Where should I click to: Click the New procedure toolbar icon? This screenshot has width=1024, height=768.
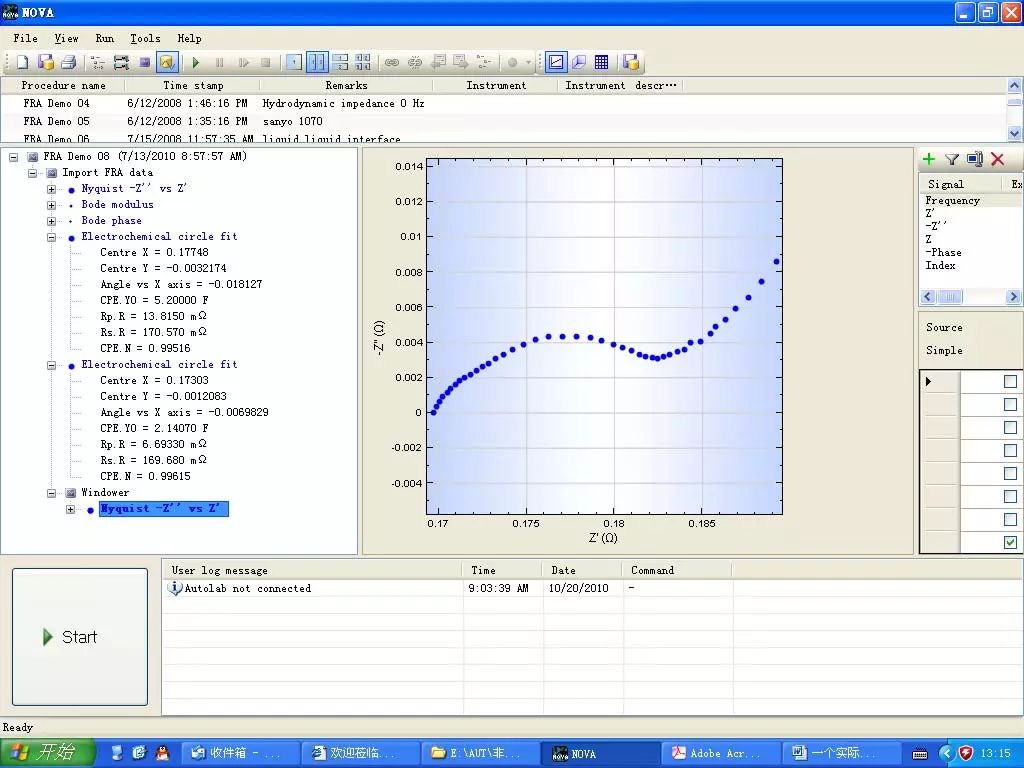22,62
